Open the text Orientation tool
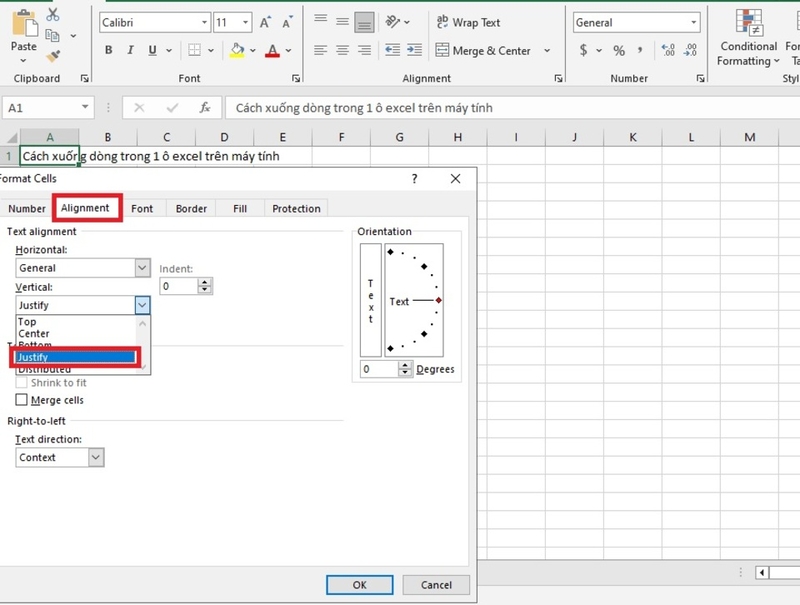This screenshot has width=800, height=605. click(393, 22)
